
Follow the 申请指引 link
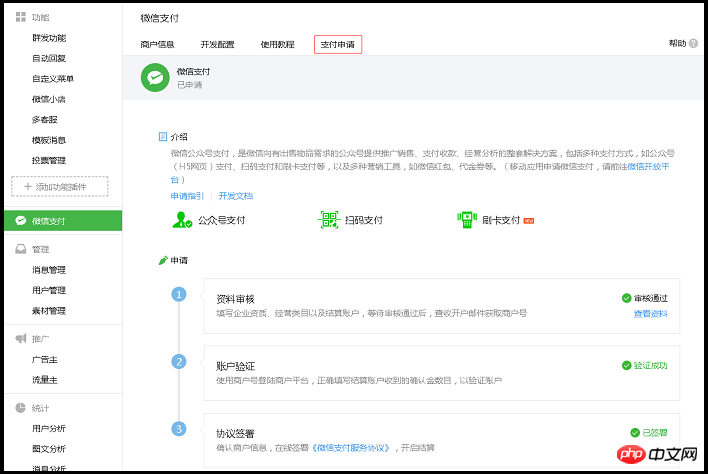(x=187, y=196)
